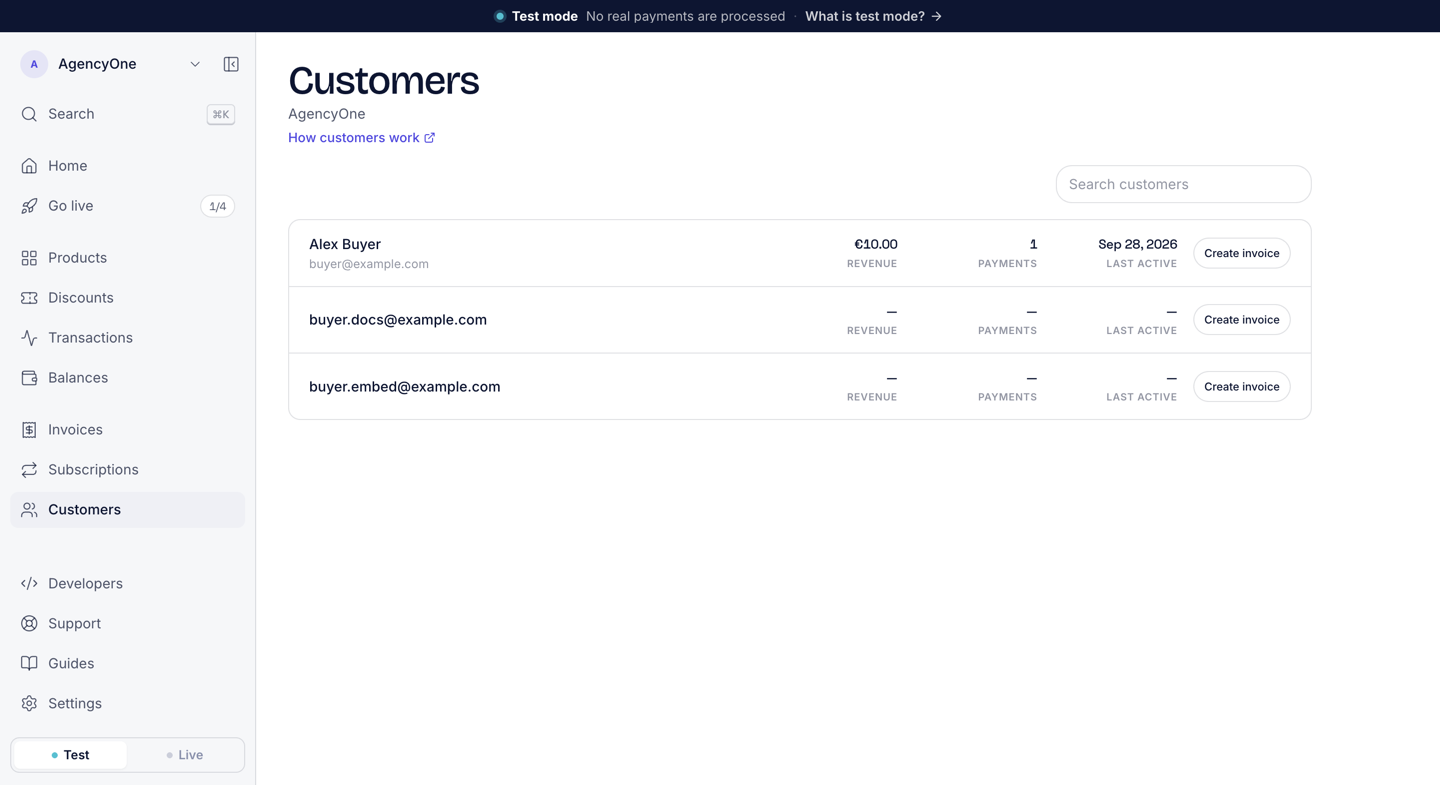This screenshot has width=1440, height=785.
Task: Click the €10.00 revenue value
Action: pos(875,244)
